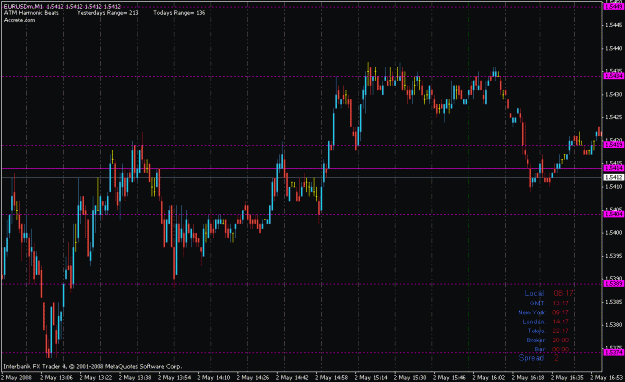625x382 pixels.
Task: Click the 2 May 16:35 time axis label
Action: (x=568, y=377)
